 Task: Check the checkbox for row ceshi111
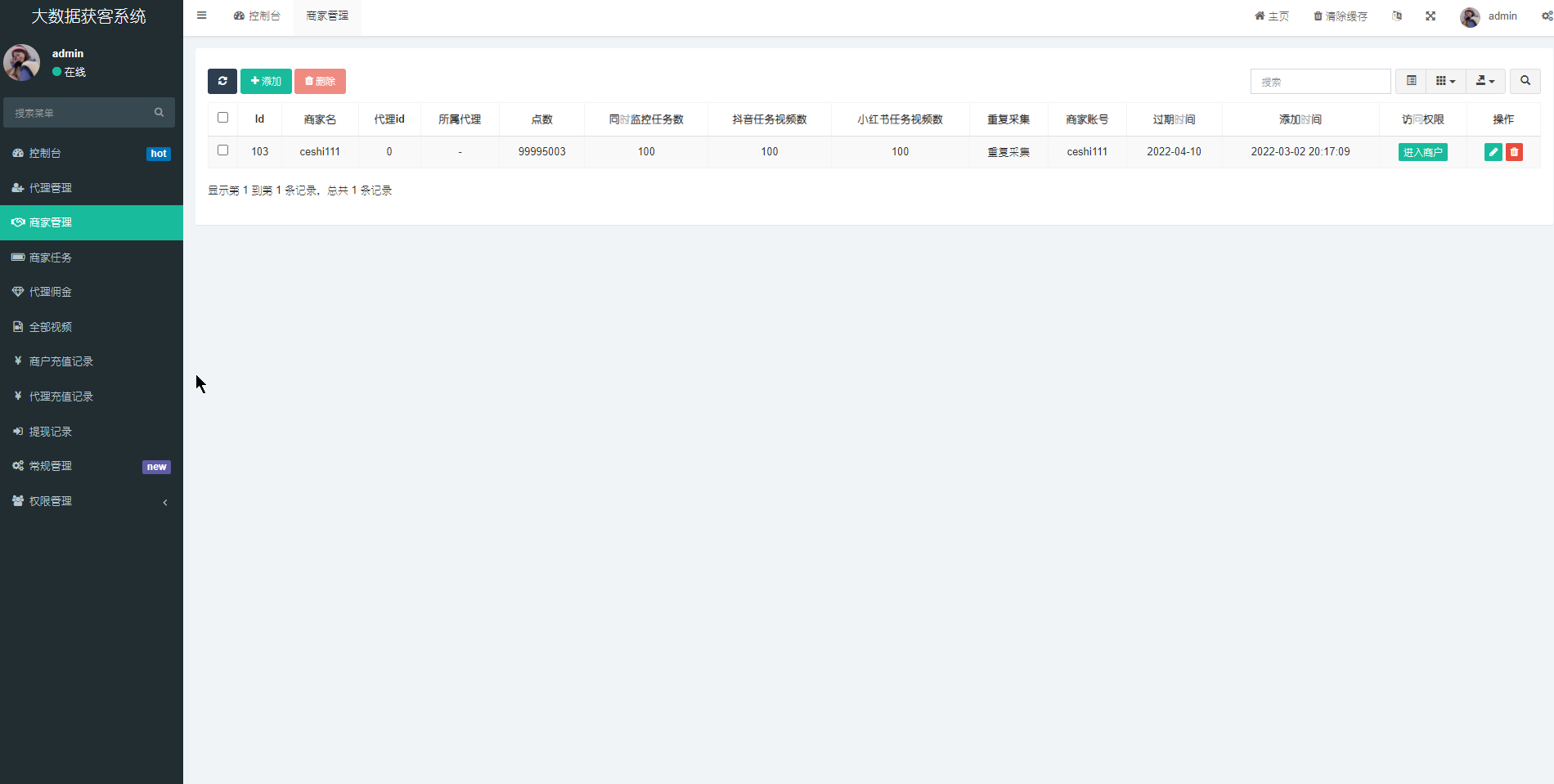222,150
